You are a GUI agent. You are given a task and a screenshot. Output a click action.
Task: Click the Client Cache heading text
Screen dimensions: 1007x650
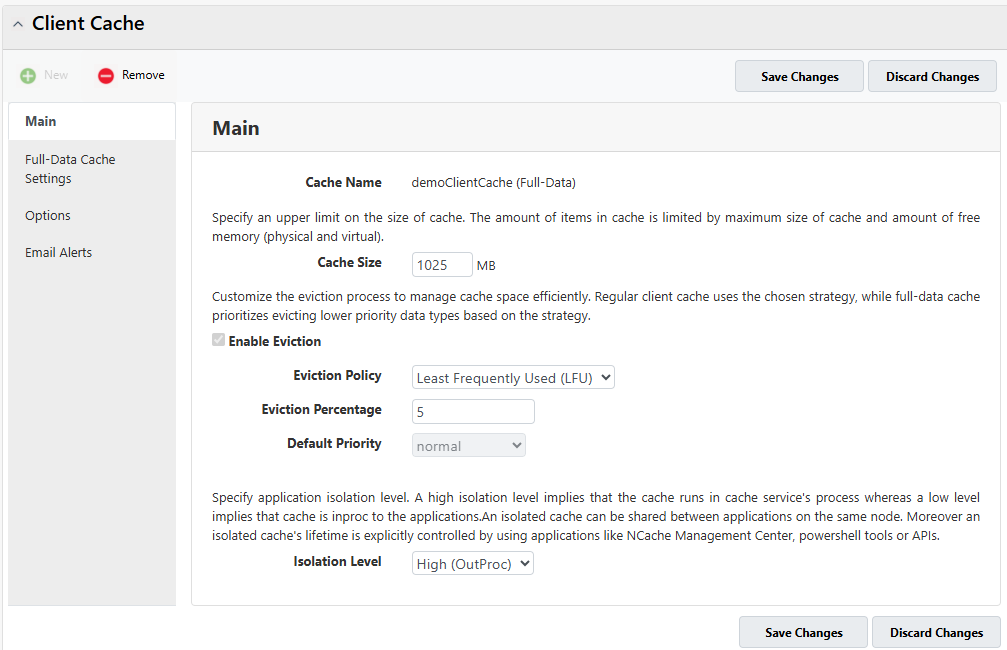coord(88,24)
